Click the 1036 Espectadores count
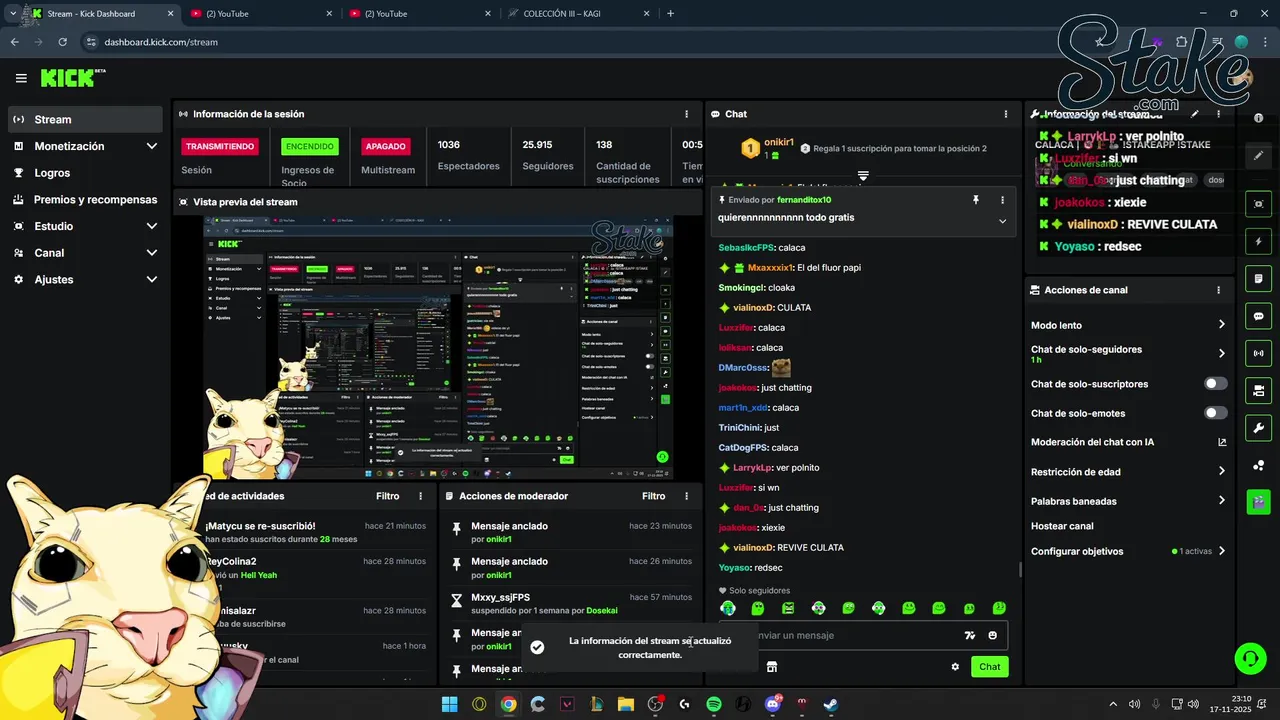The width and height of the screenshot is (1280, 720). pyautogui.click(x=449, y=145)
